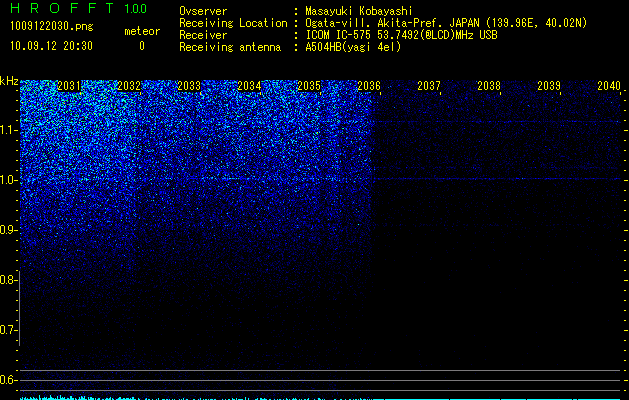Click the A504HB(yagi 4el) antenna text

(353, 47)
